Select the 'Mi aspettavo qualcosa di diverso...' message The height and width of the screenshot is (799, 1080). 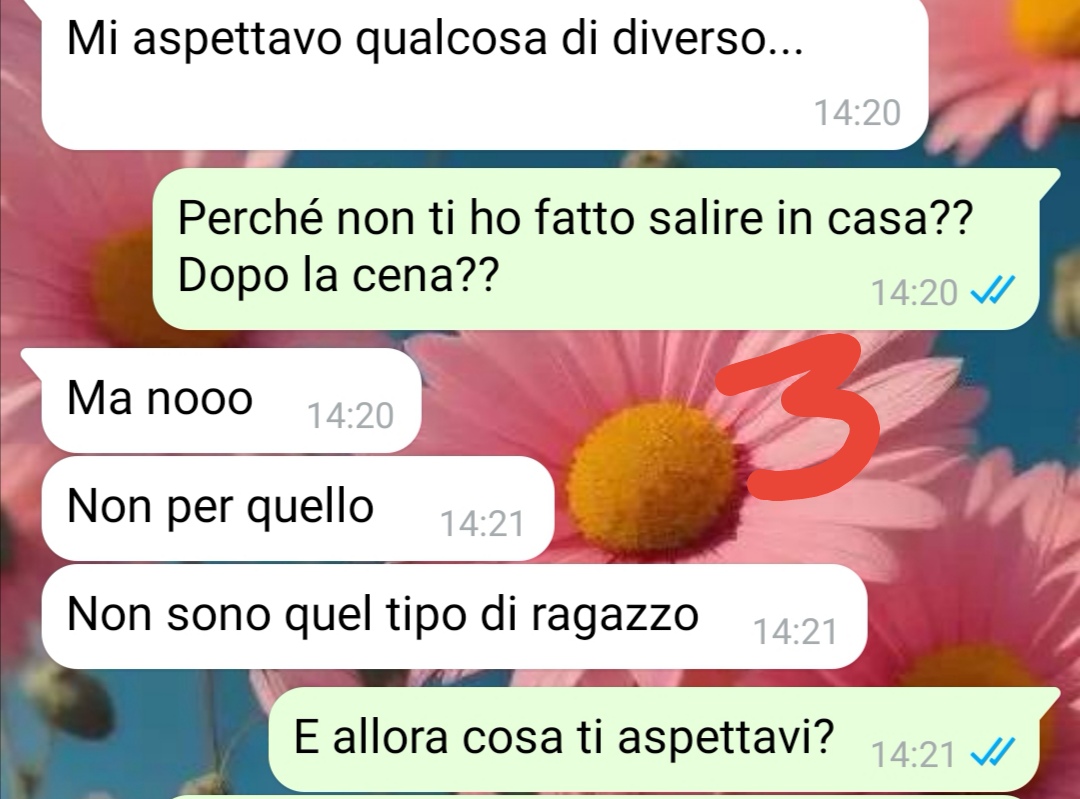coord(485,73)
